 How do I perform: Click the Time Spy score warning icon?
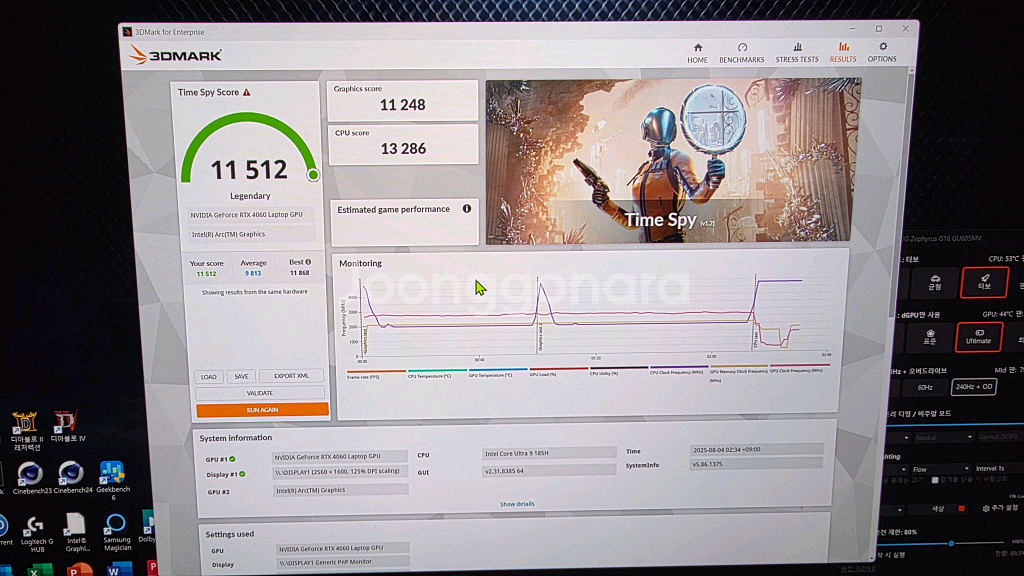click(247, 92)
